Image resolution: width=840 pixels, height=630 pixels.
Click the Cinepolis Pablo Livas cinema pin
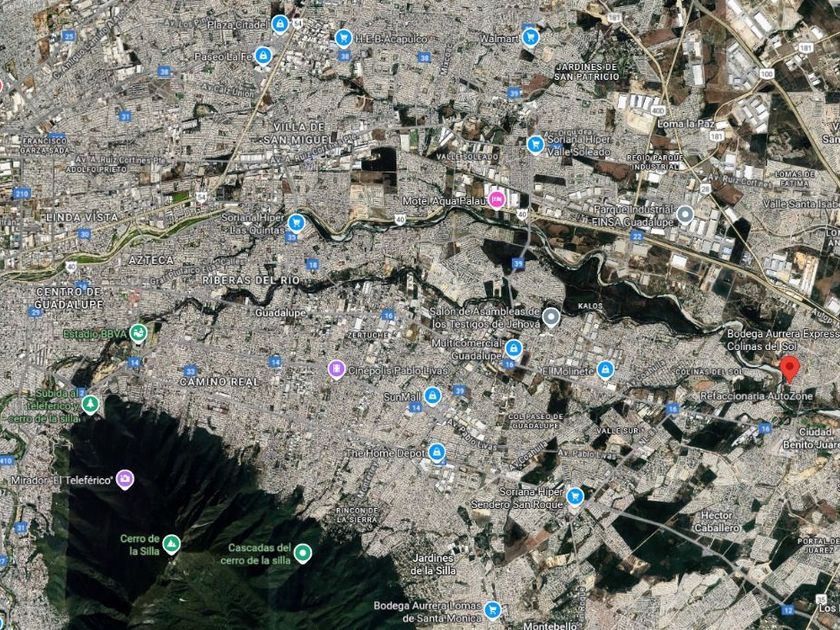(x=336, y=369)
